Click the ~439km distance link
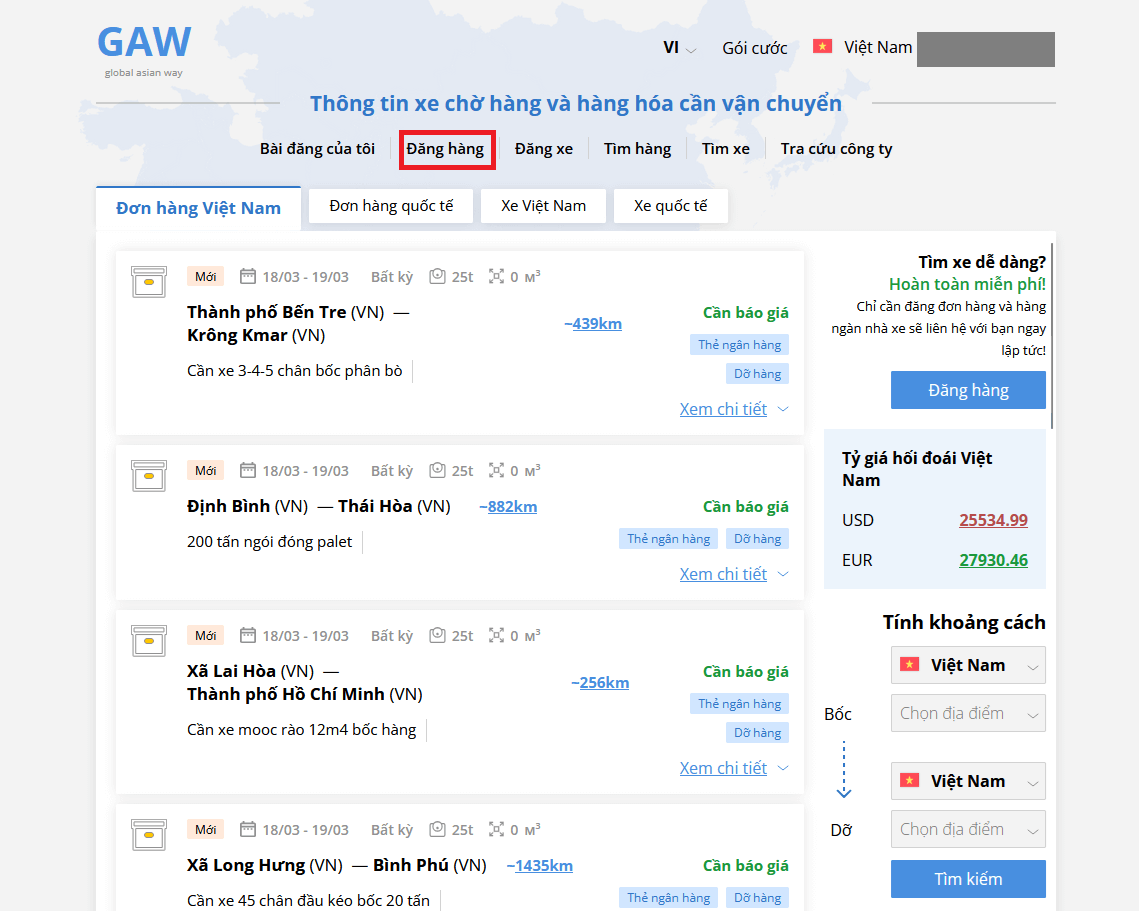Viewport: 1139px width, 911px height. (594, 324)
